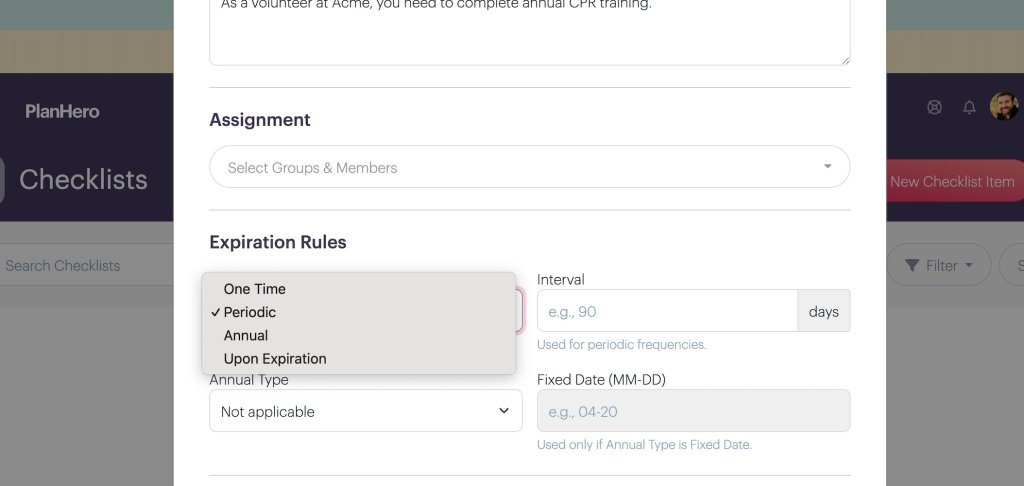Expand the Annual Type dropdown
This screenshot has width=1024, height=486.
pos(366,411)
